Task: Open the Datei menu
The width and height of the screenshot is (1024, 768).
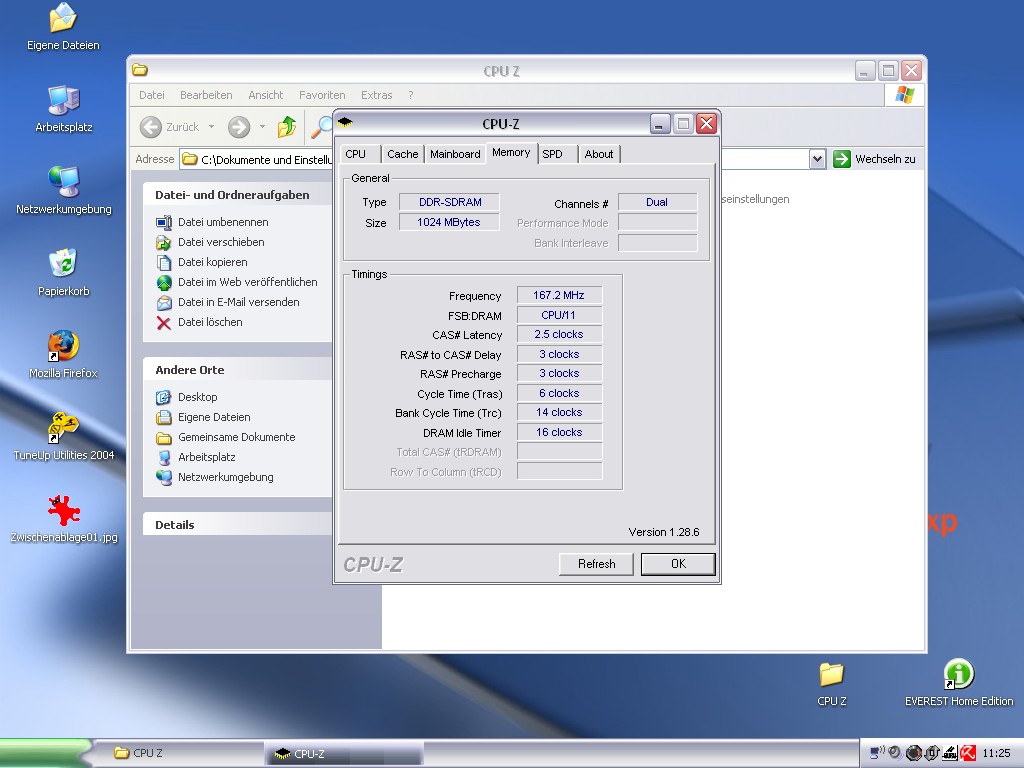Action: pos(152,95)
